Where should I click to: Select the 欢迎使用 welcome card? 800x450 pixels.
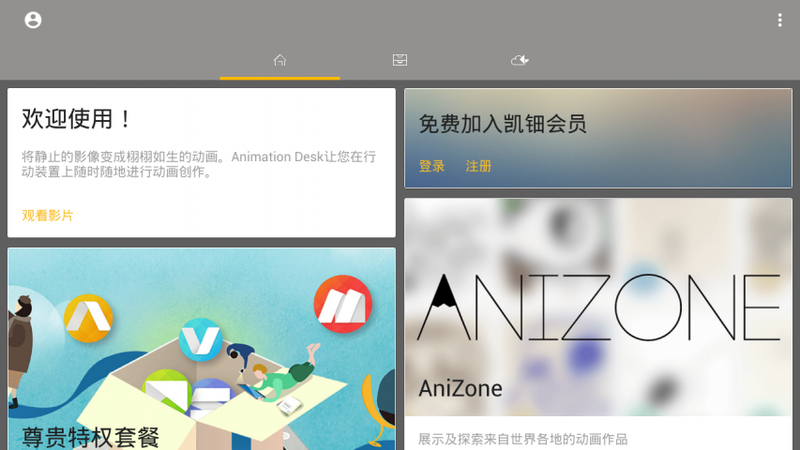click(202, 163)
